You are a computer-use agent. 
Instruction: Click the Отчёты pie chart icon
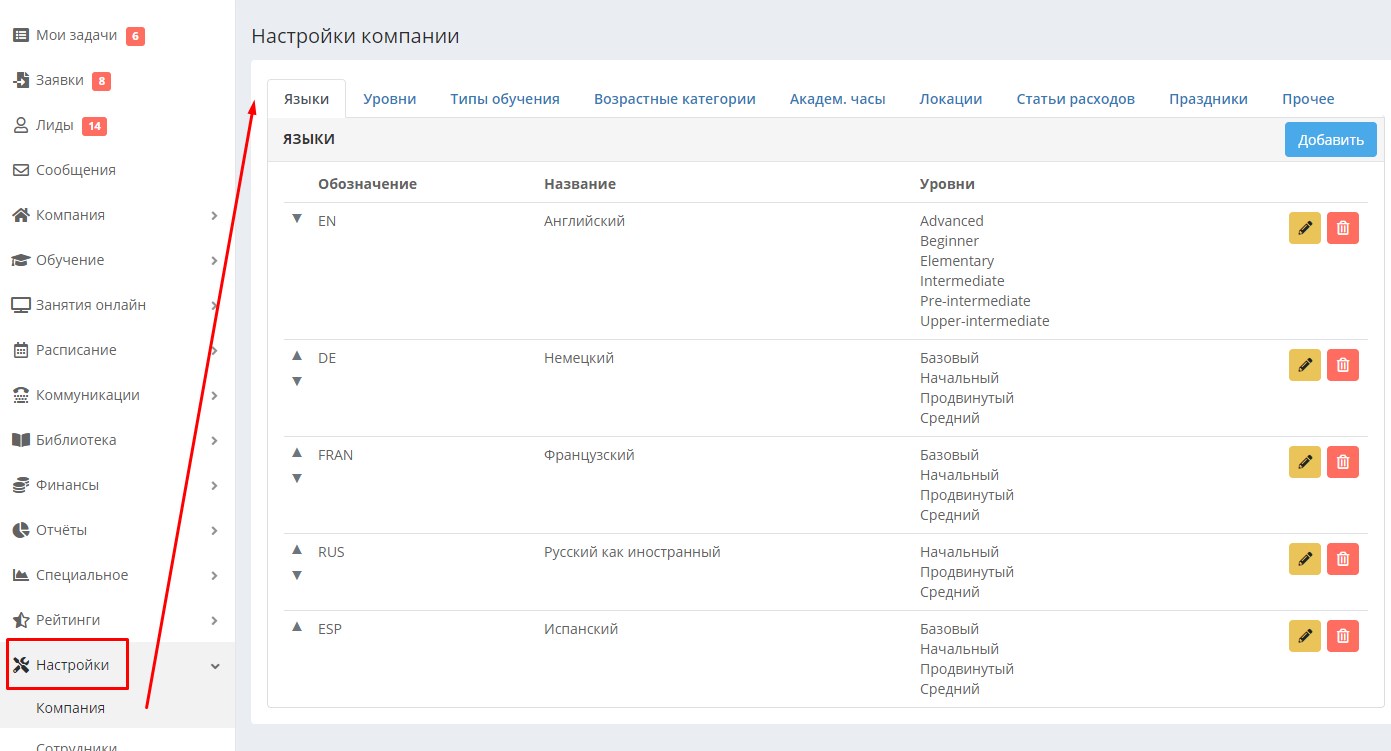pyautogui.click(x=20, y=530)
